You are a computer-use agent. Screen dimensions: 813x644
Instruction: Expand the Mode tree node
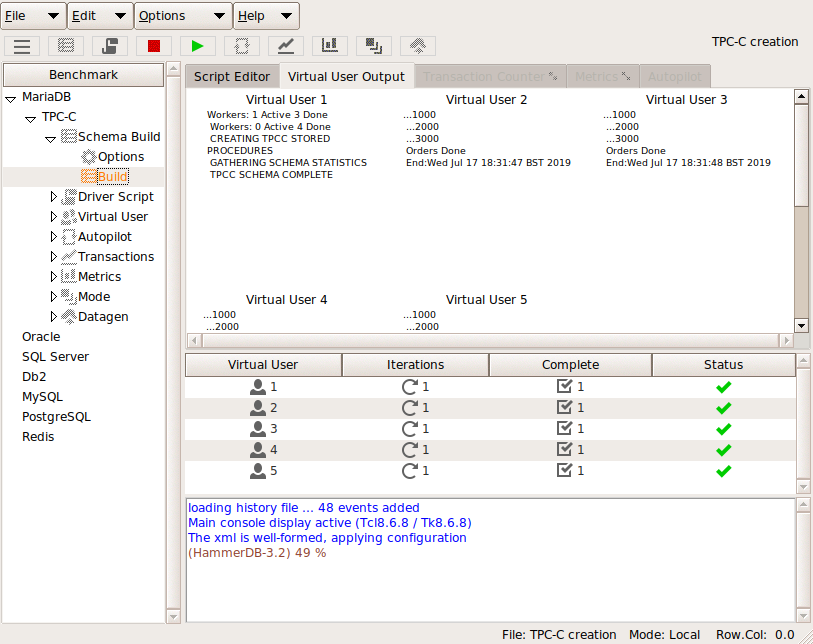pyautogui.click(x=53, y=297)
